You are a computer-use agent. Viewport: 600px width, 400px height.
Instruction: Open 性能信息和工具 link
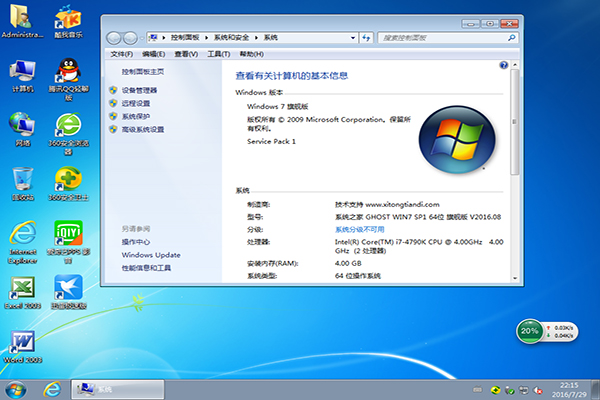click(x=146, y=268)
